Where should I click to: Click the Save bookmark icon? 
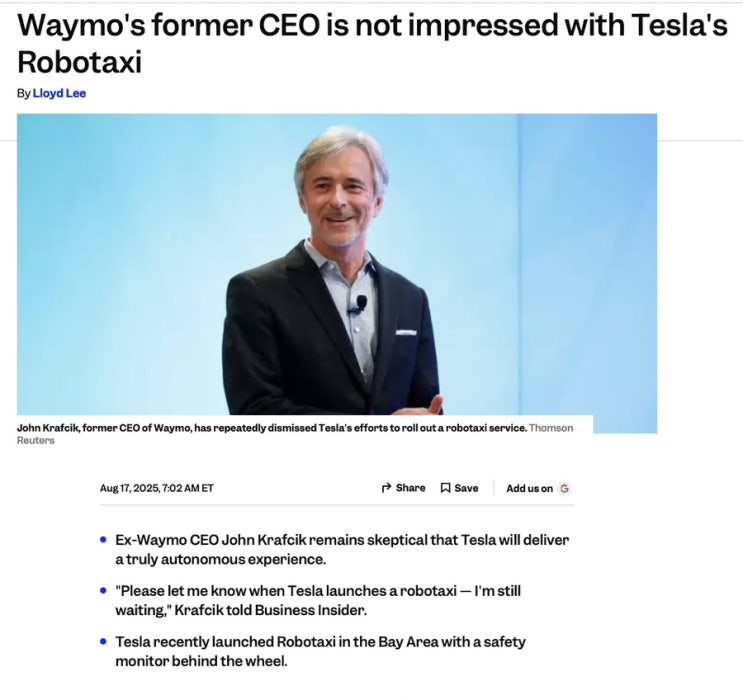[446, 488]
